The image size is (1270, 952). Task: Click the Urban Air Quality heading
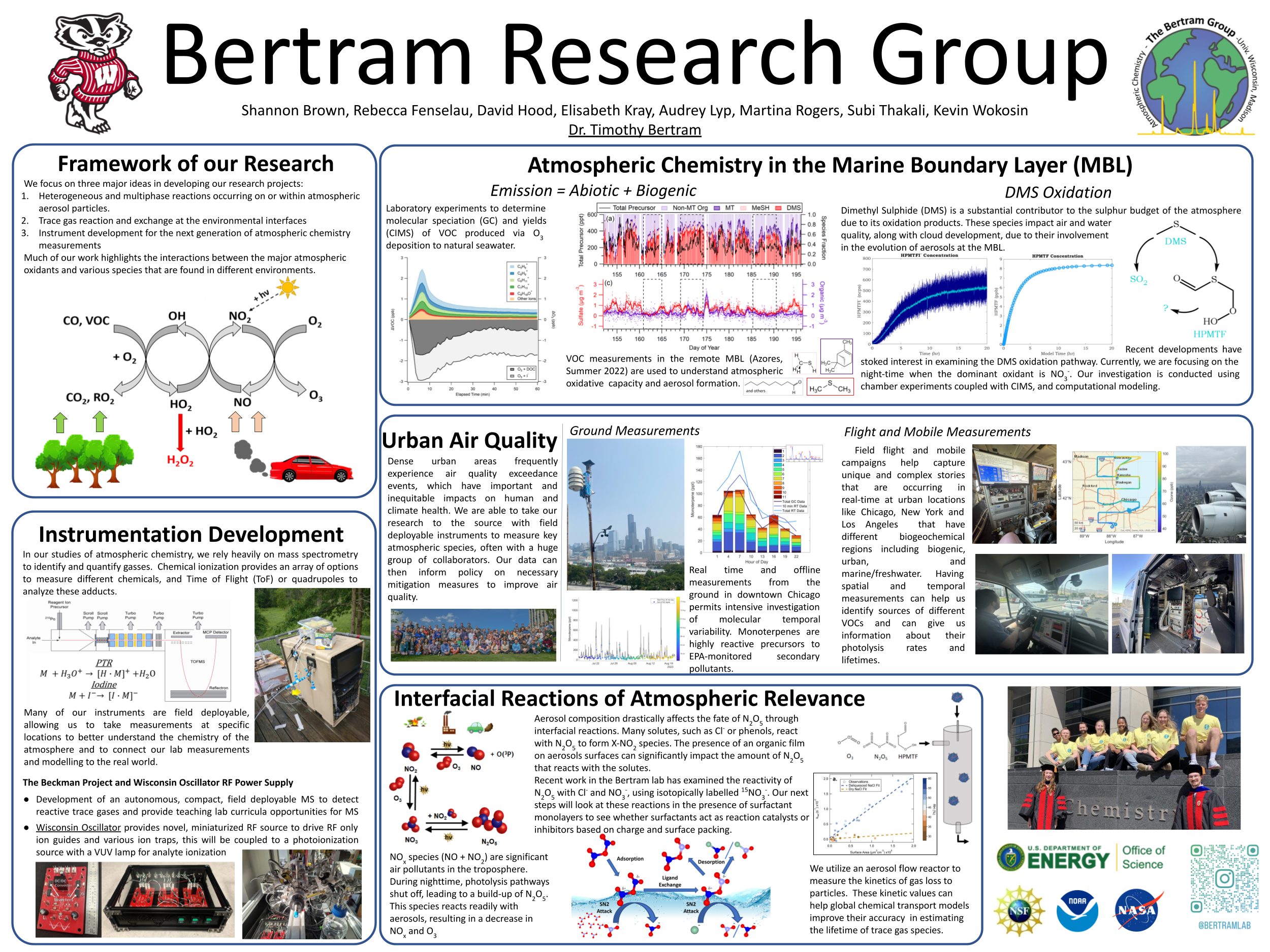[x=469, y=441]
